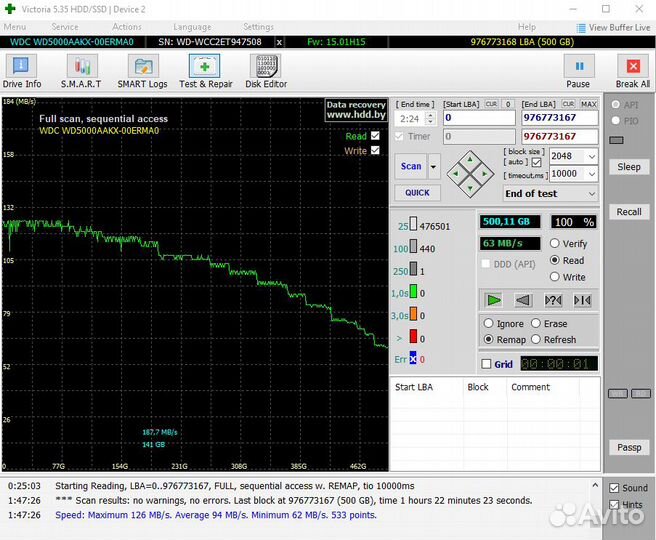
Task: Open the Actions menu
Action: [x=127, y=27]
